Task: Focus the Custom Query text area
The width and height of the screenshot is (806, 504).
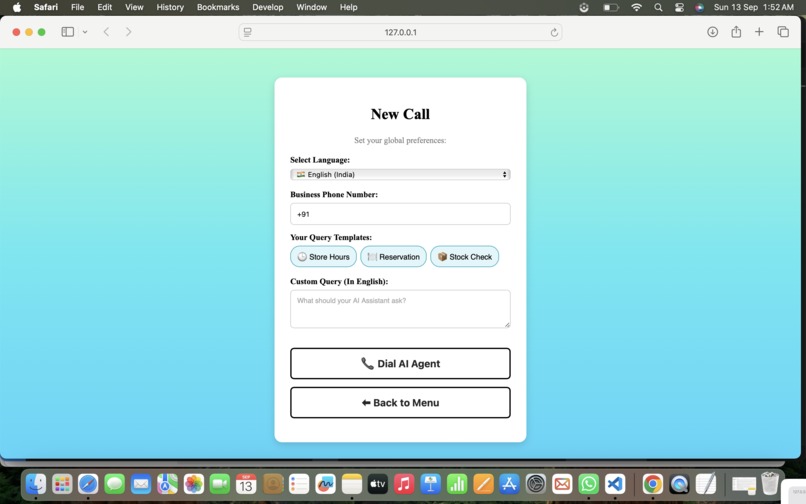Action: [400, 309]
